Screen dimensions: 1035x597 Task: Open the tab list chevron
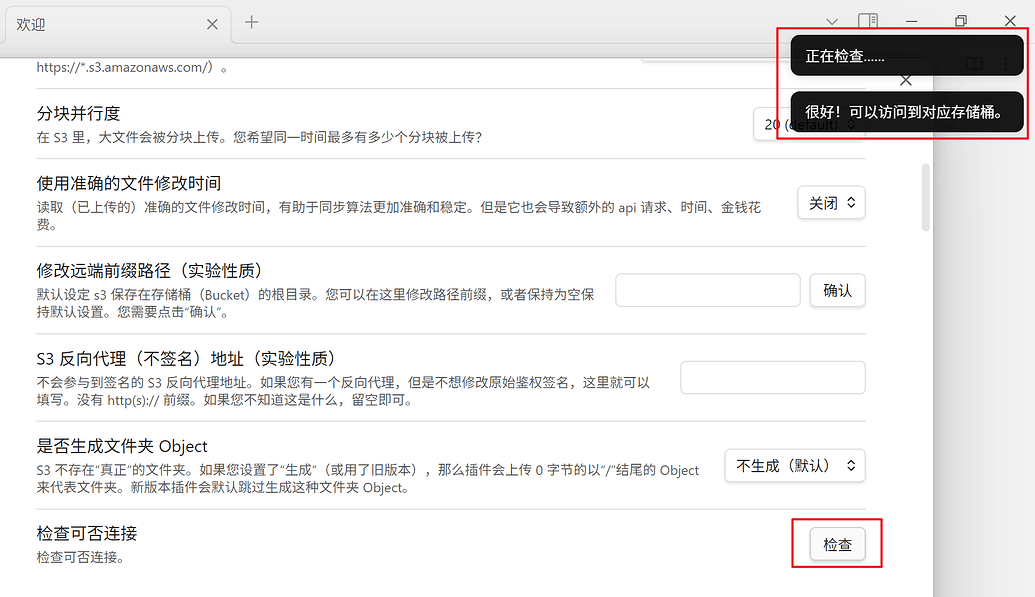[832, 21]
